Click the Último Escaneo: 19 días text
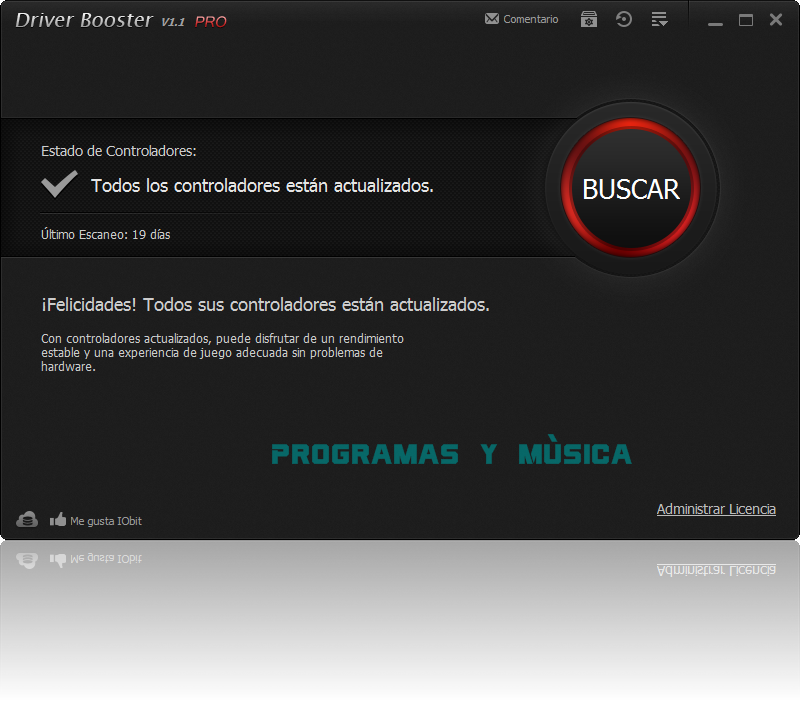800x702 pixels. (104, 234)
